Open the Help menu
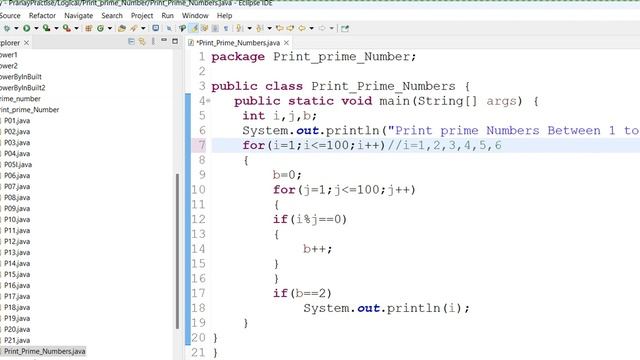The height and width of the screenshot is (360, 640). point(224,16)
